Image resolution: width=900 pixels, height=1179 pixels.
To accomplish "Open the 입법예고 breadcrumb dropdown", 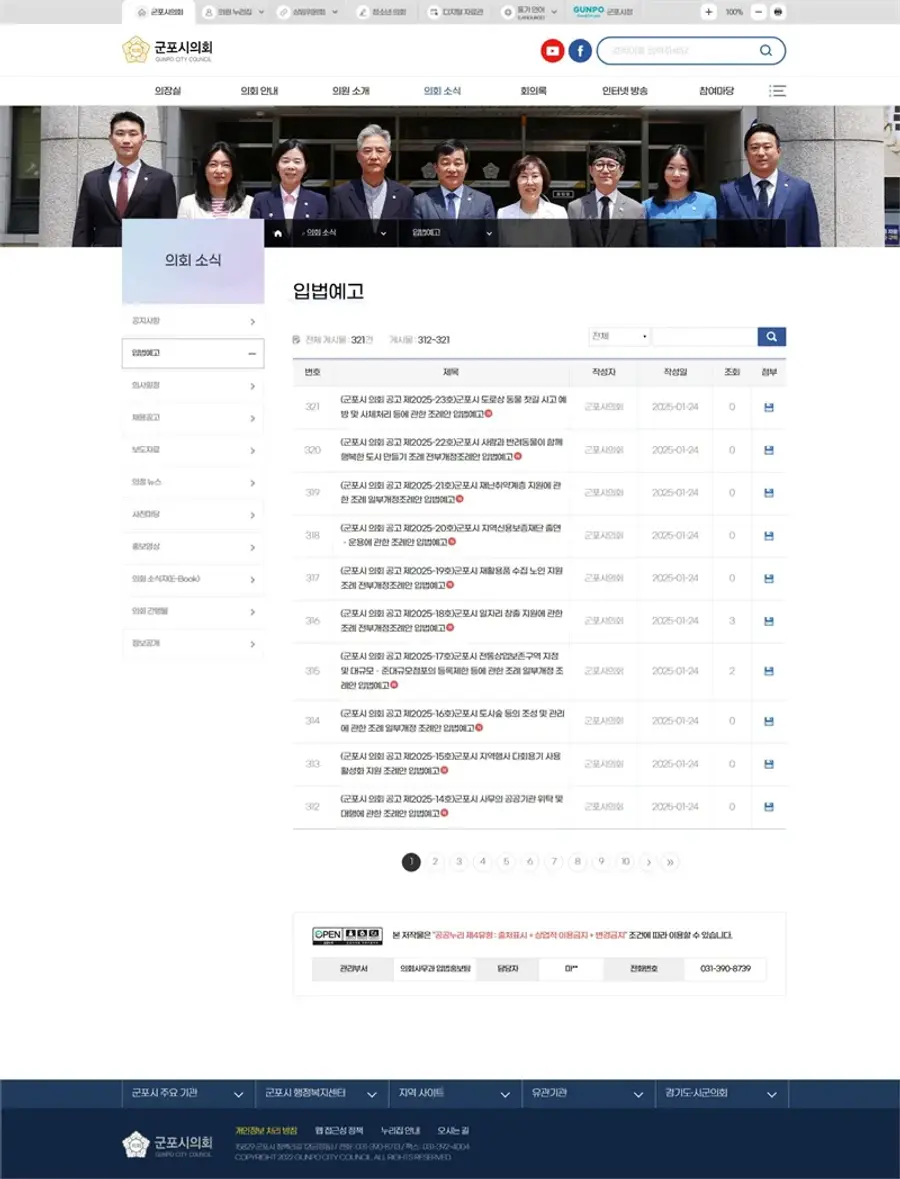I will (452, 233).
